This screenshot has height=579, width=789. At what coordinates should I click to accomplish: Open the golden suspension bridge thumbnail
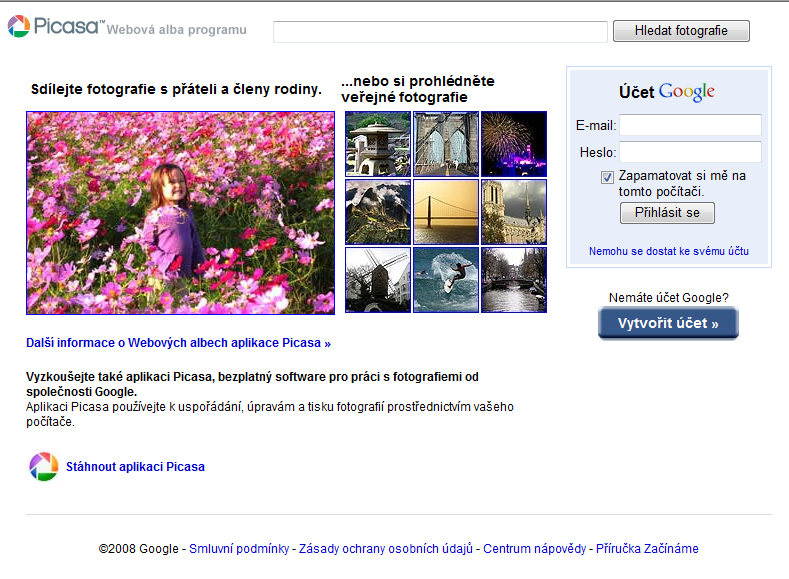coord(446,212)
